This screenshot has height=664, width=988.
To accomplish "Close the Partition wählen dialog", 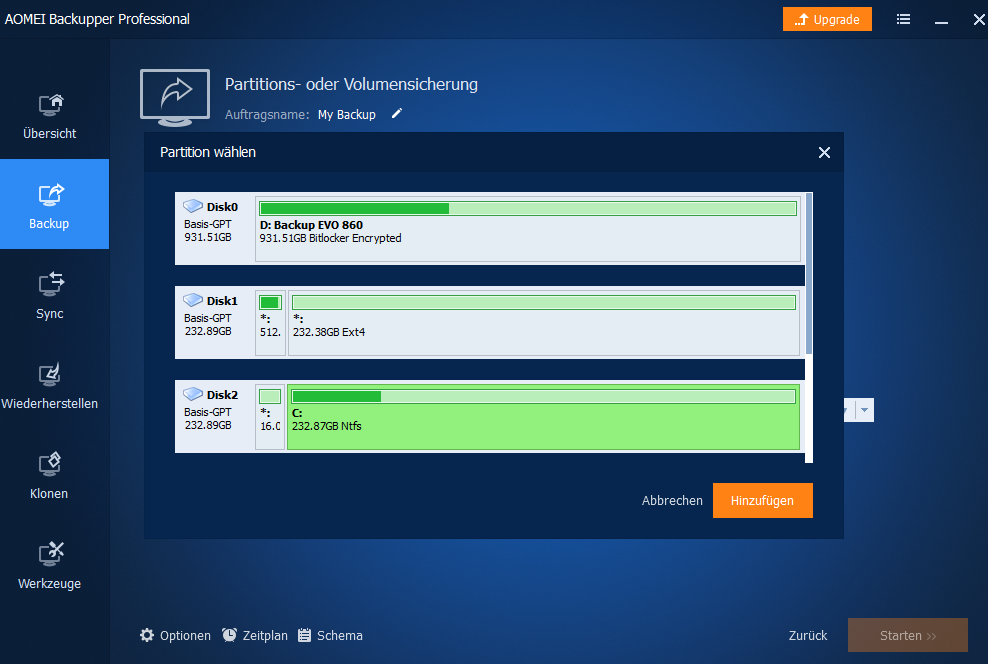I will [x=824, y=152].
